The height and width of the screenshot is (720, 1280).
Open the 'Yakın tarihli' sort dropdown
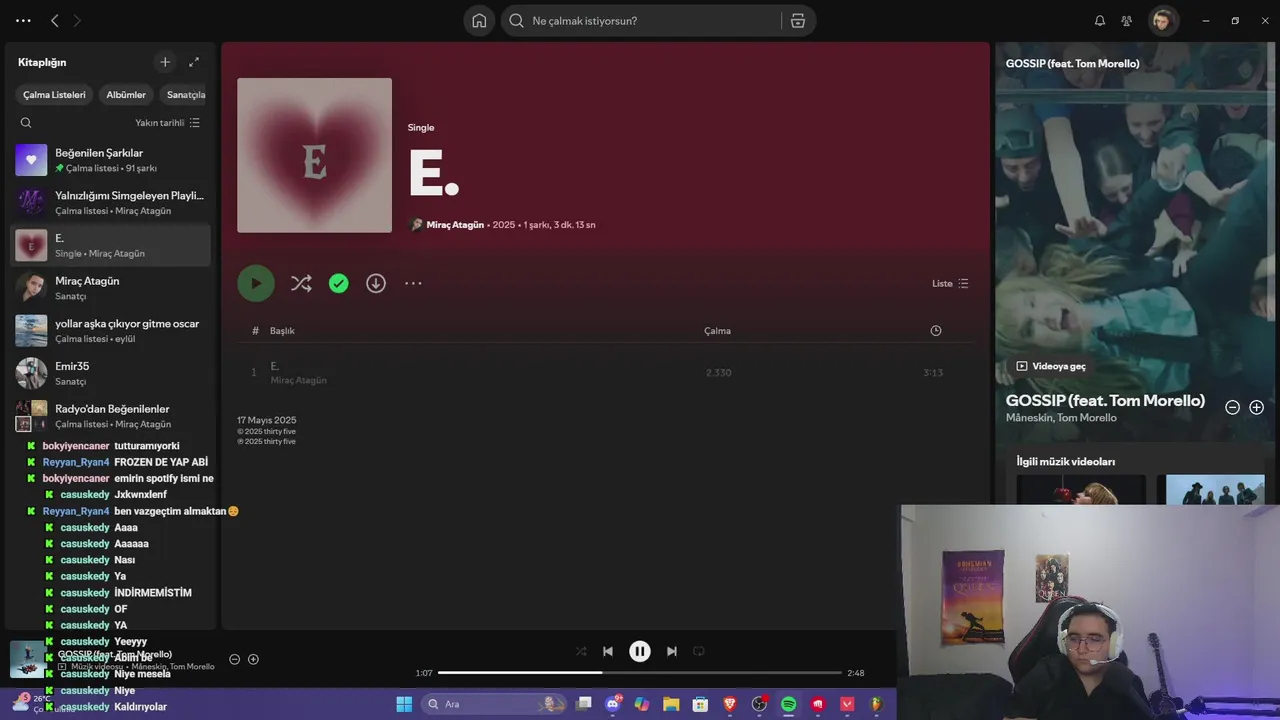tap(168, 123)
